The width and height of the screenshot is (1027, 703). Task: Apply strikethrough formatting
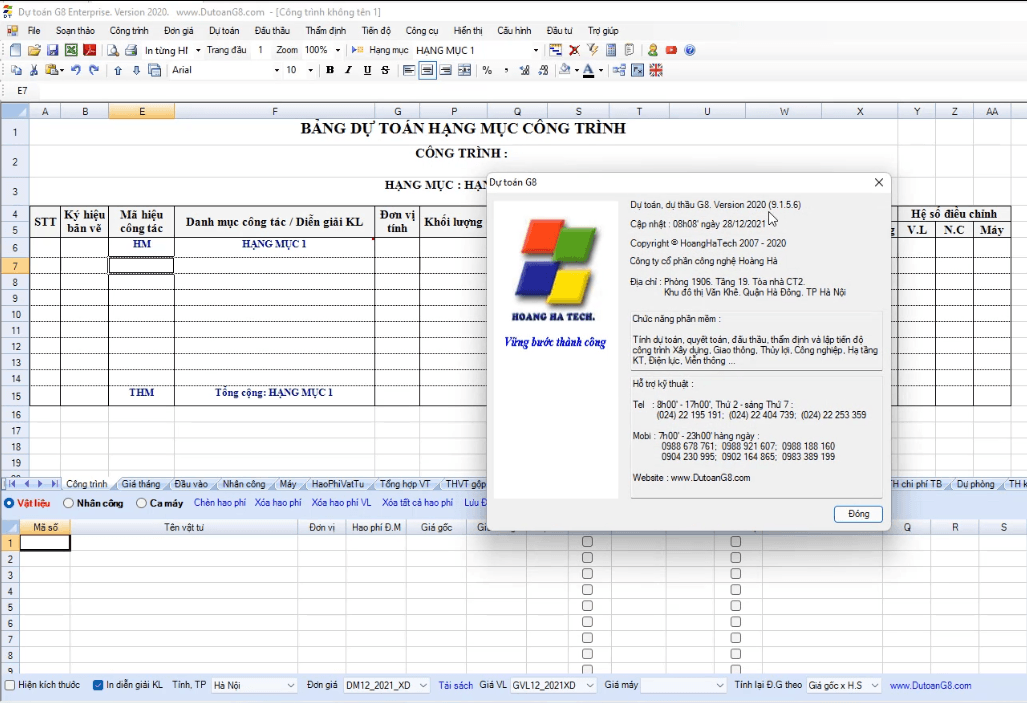point(385,70)
